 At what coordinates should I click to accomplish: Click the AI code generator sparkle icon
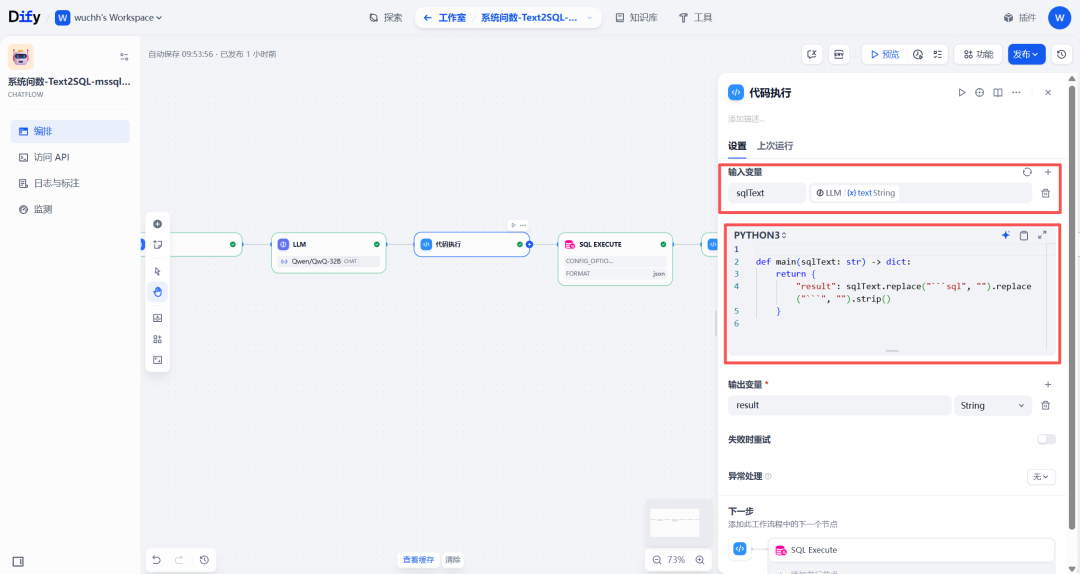pos(1006,235)
